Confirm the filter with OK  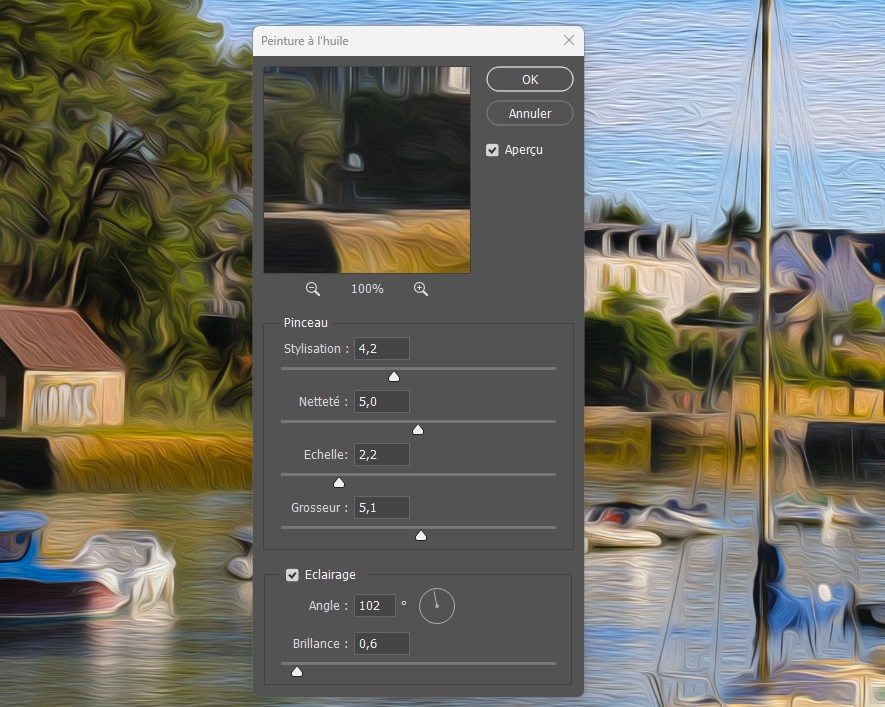(x=530, y=79)
